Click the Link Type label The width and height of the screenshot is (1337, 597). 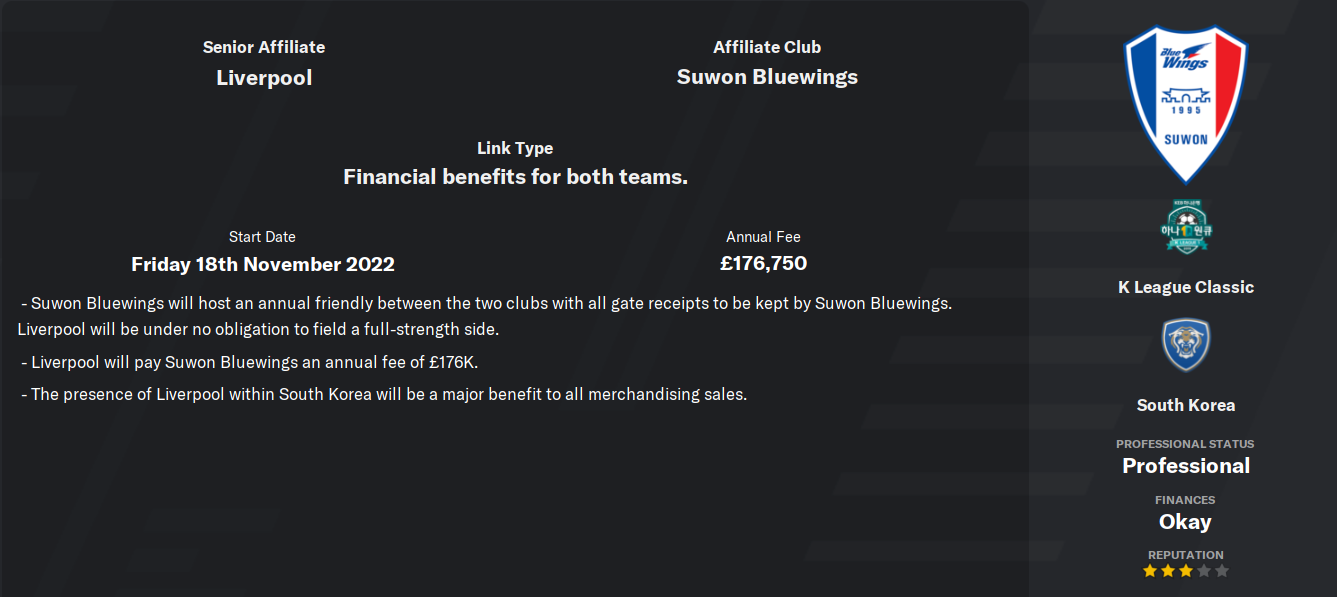pos(515,148)
